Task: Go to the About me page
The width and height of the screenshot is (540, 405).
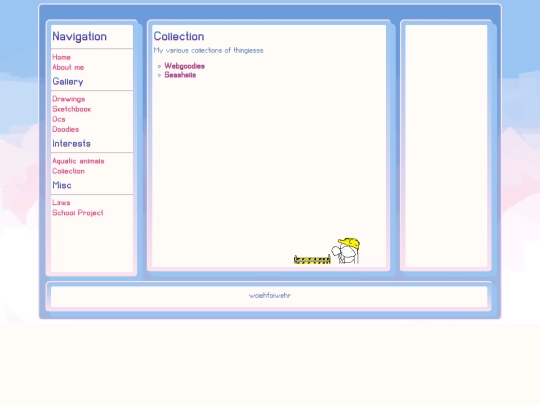Action: pyautogui.click(x=68, y=67)
